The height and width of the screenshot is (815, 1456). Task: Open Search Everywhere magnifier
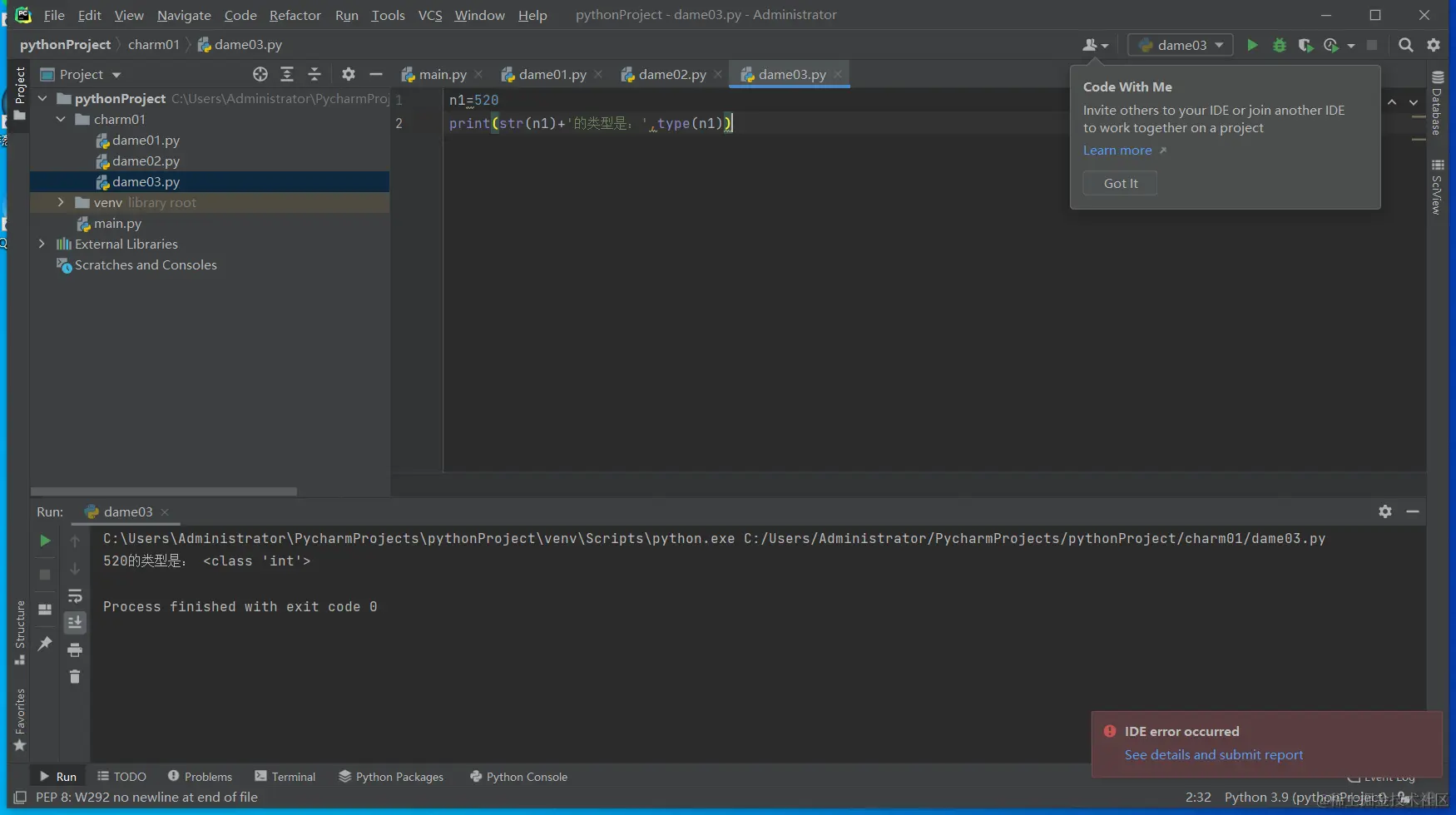coord(1406,45)
